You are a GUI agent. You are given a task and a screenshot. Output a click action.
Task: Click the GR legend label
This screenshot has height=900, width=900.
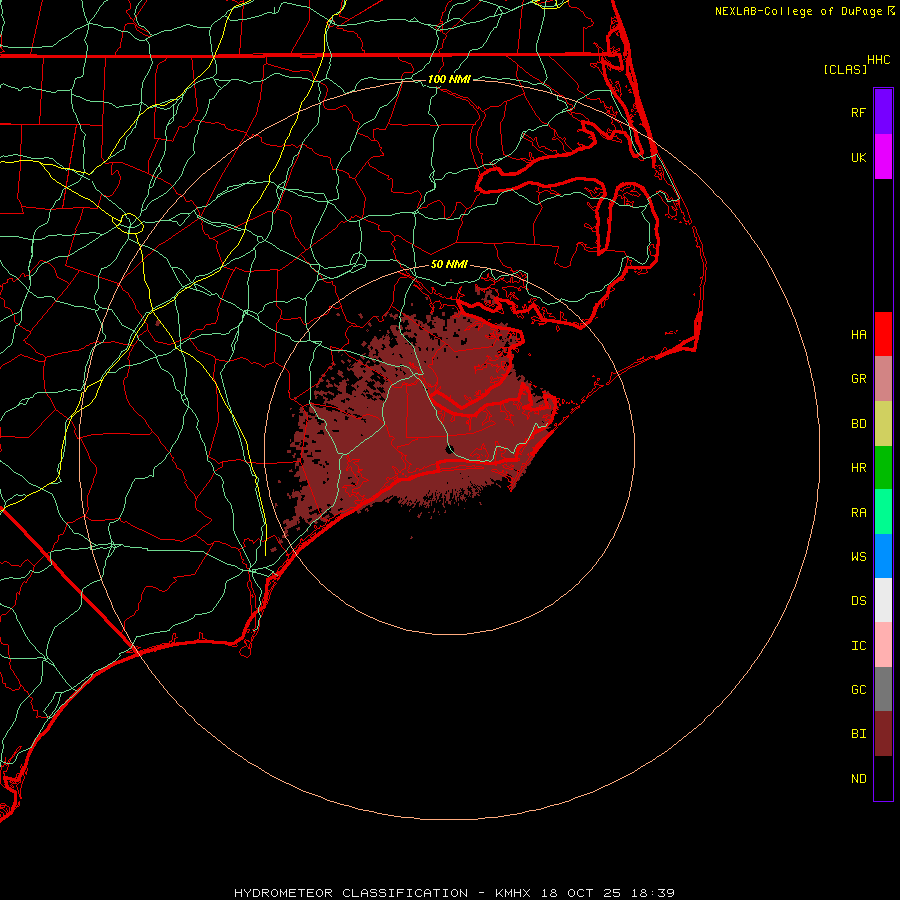pyautogui.click(x=858, y=379)
